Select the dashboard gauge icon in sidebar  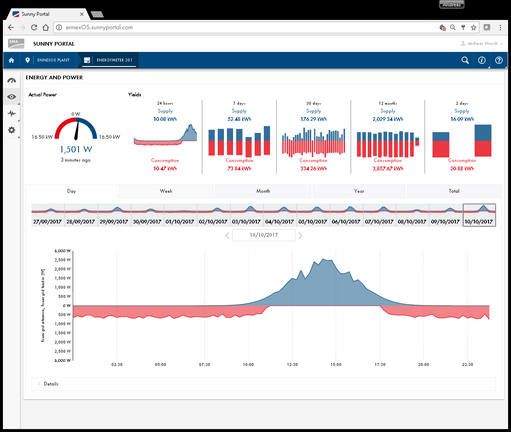(x=12, y=80)
